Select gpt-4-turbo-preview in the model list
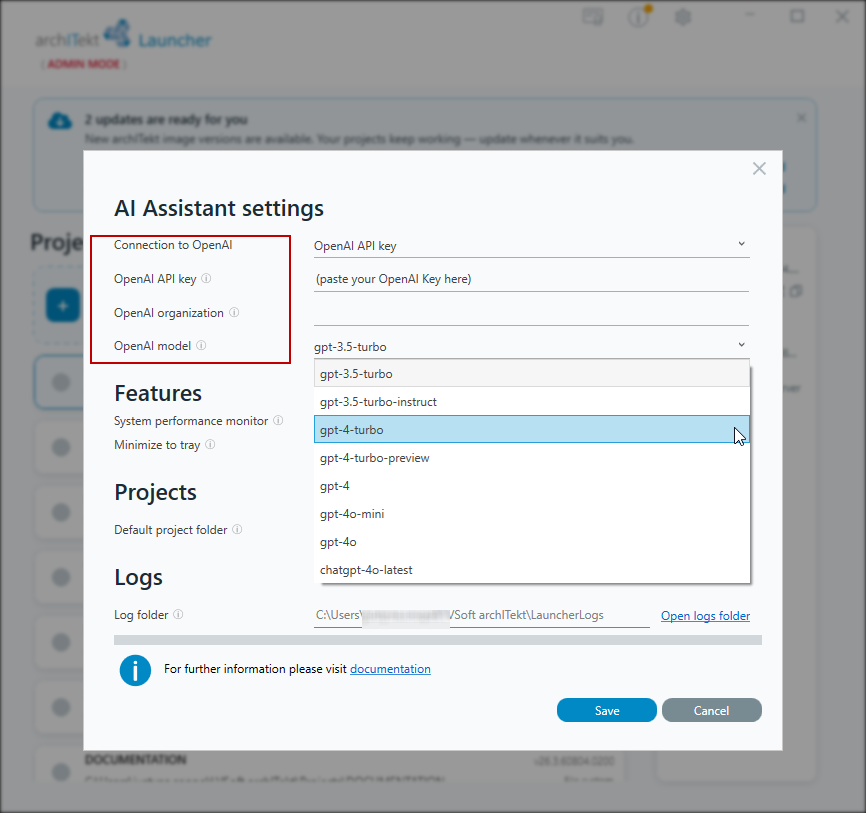 (531, 457)
